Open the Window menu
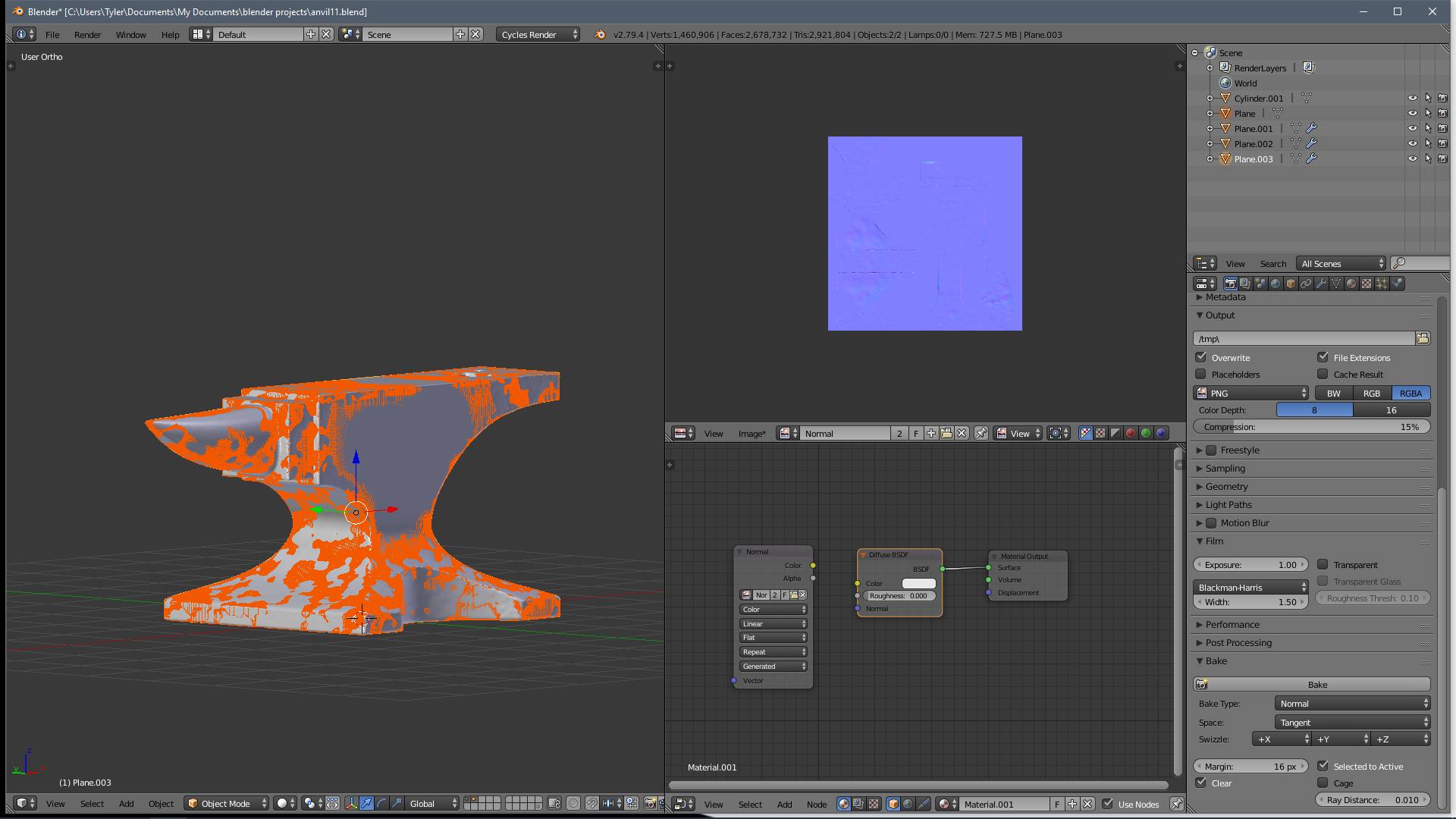The height and width of the screenshot is (819, 1456). pos(130,35)
